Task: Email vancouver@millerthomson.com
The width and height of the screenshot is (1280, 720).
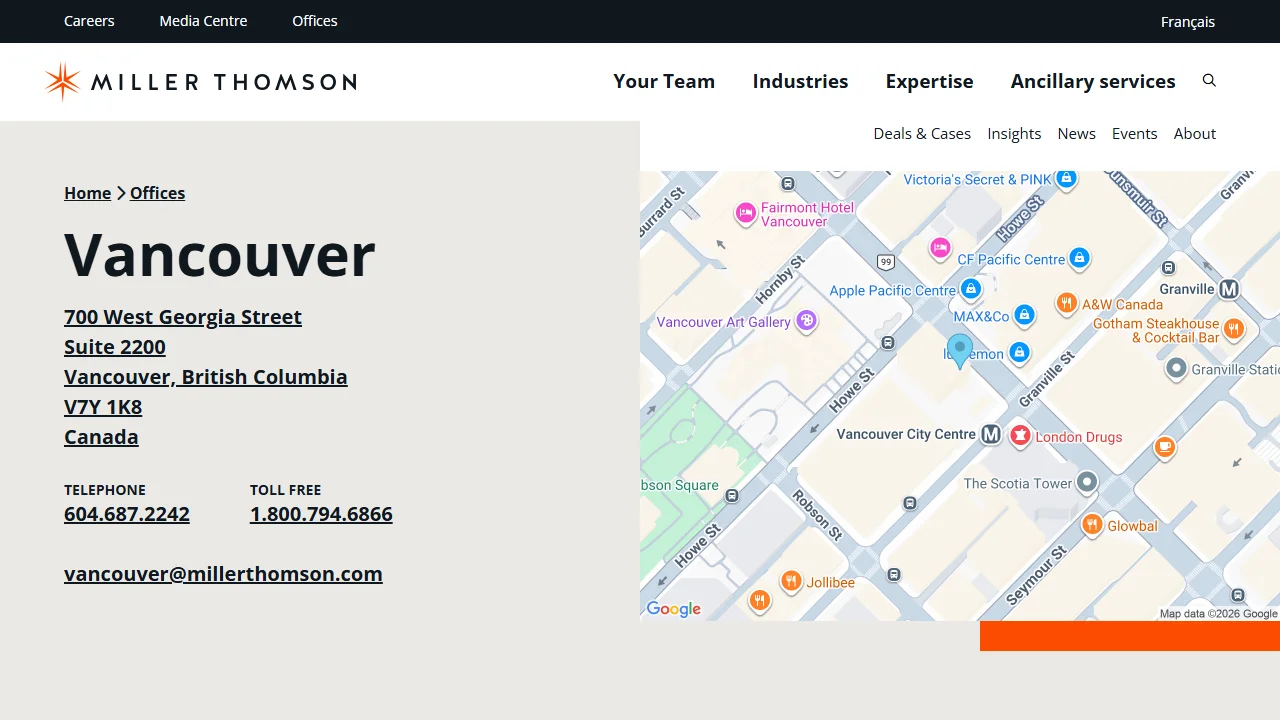Action: (223, 574)
